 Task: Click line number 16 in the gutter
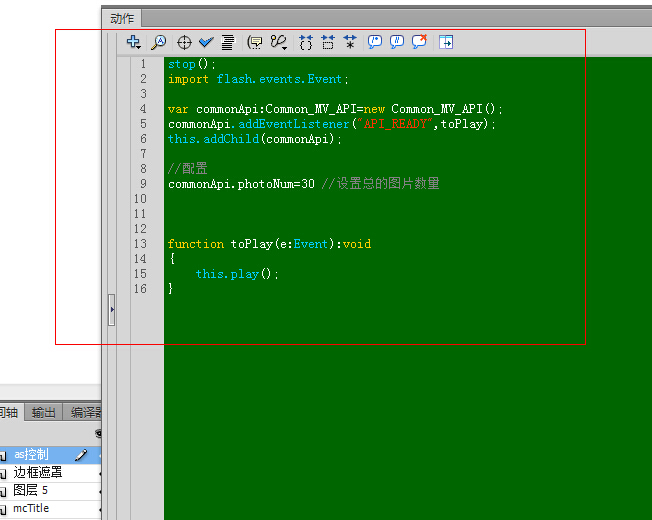click(x=140, y=289)
